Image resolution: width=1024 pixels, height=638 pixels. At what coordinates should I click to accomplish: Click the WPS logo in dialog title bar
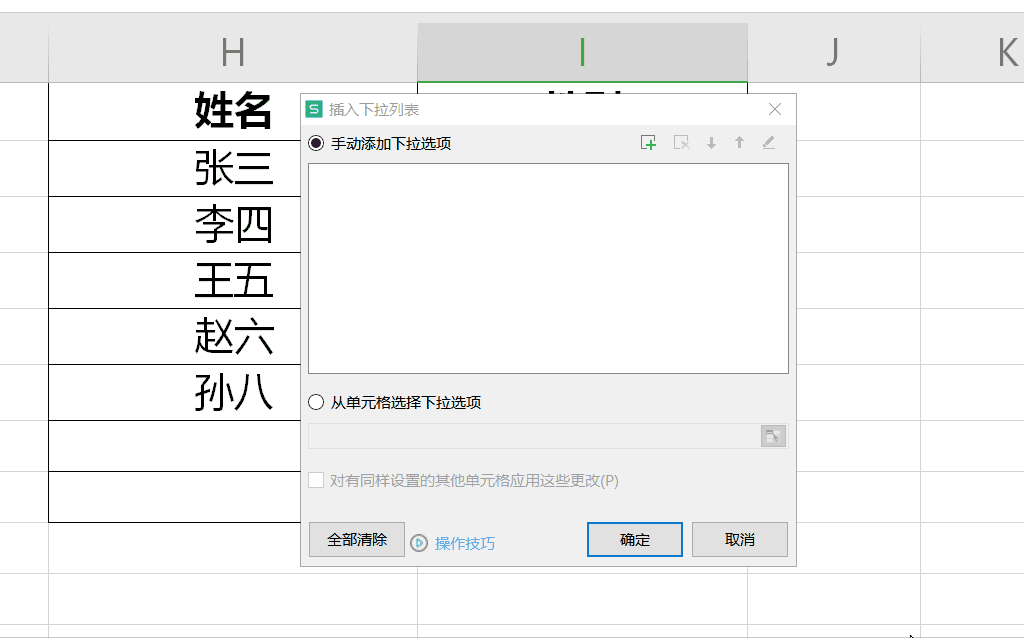(313, 109)
